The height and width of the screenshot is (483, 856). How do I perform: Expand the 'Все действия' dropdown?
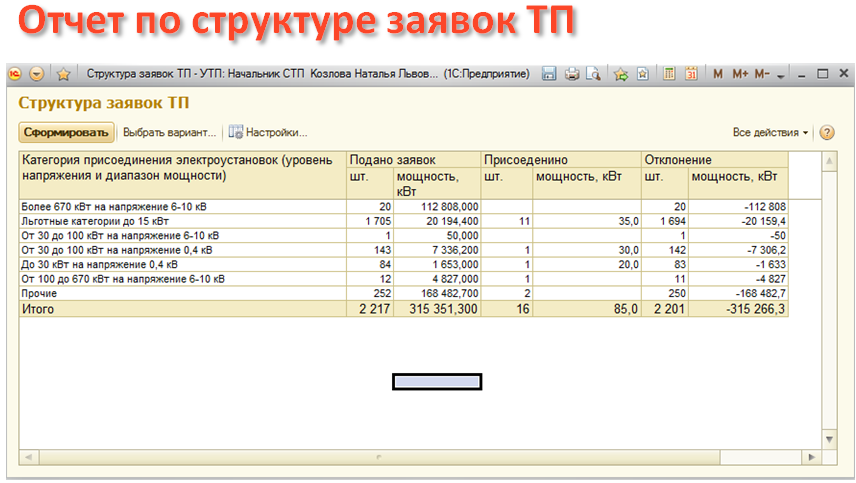click(770, 132)
